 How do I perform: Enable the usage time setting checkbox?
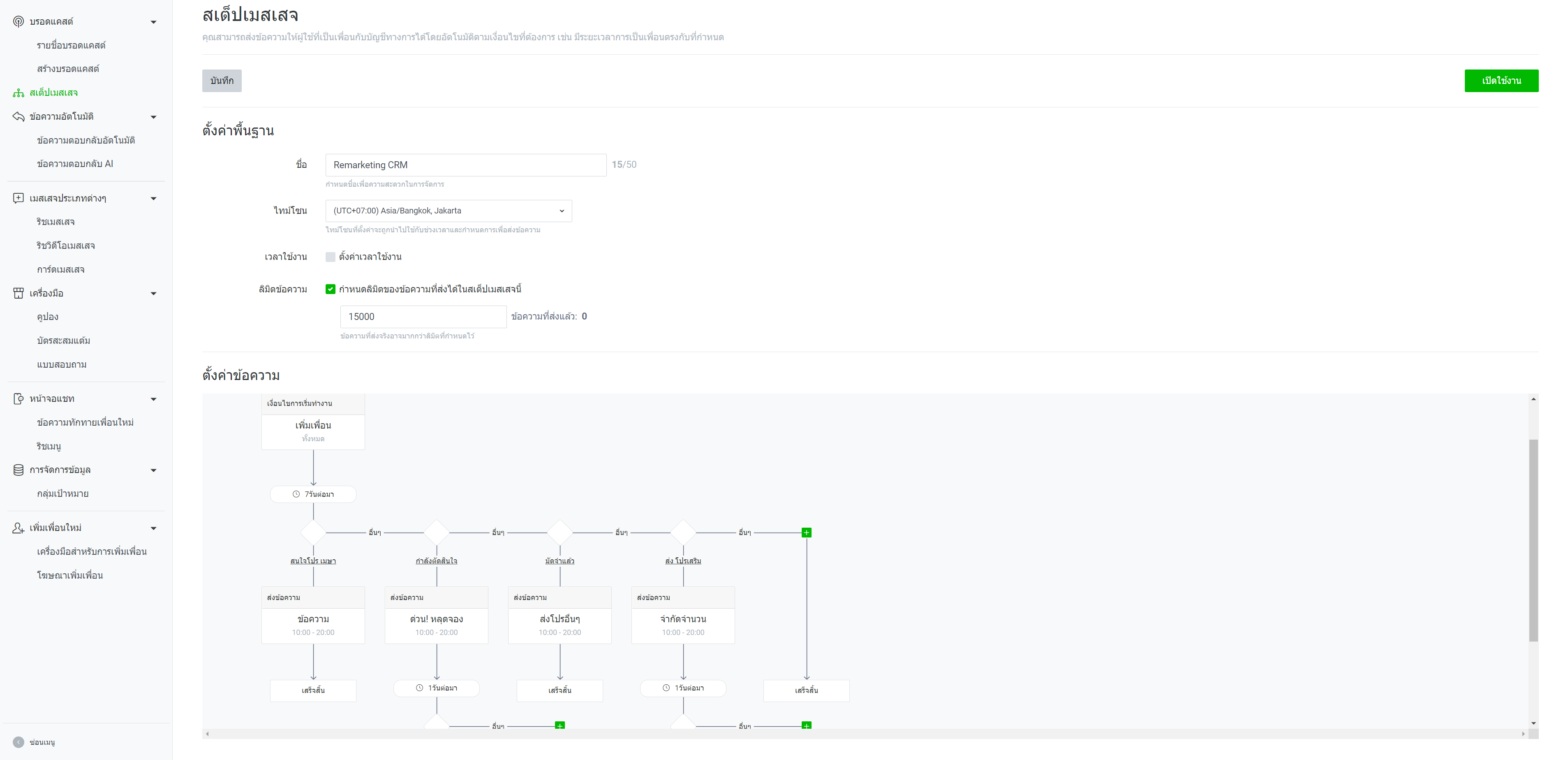[331, 257]
